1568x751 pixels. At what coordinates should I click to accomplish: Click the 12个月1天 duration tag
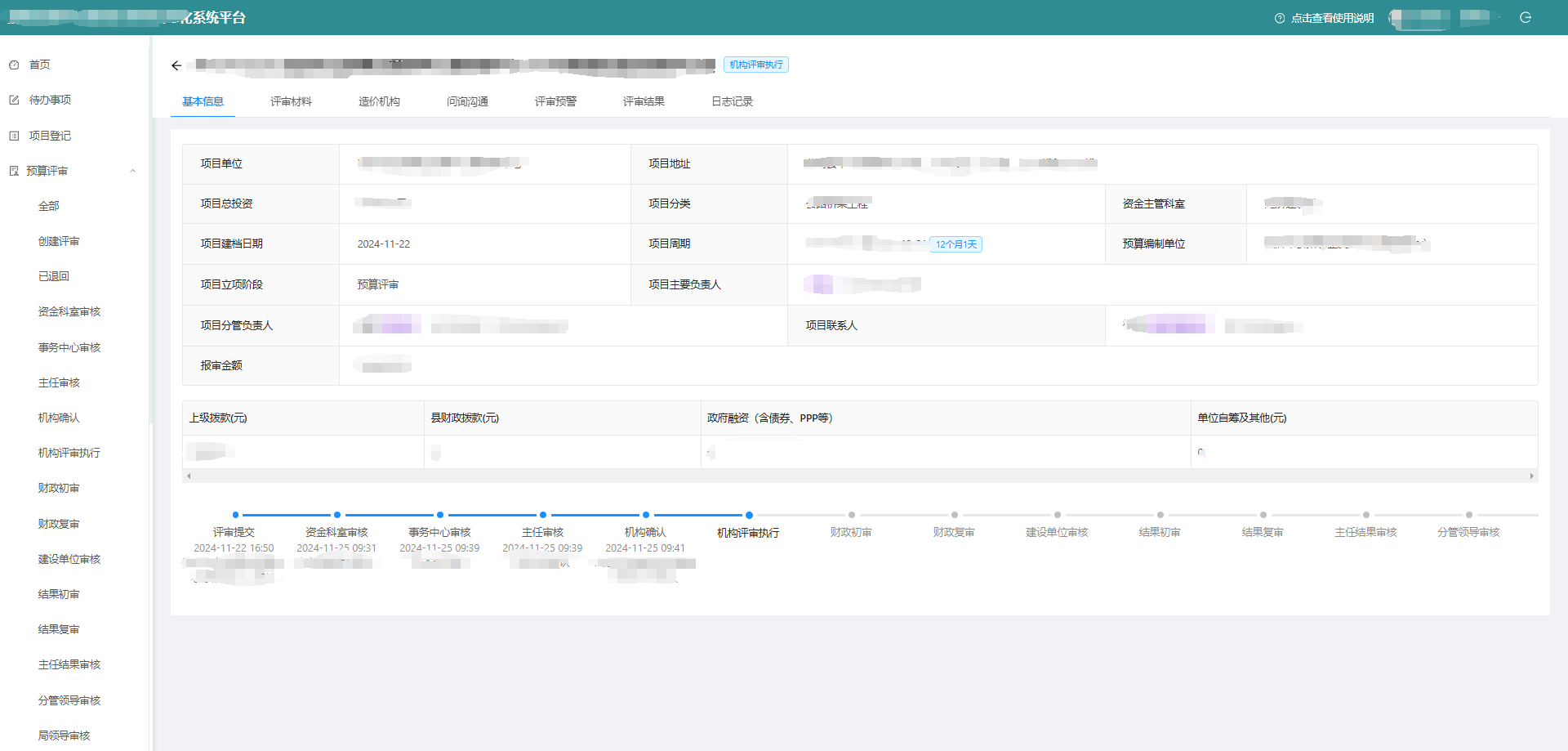pos(956,244)
